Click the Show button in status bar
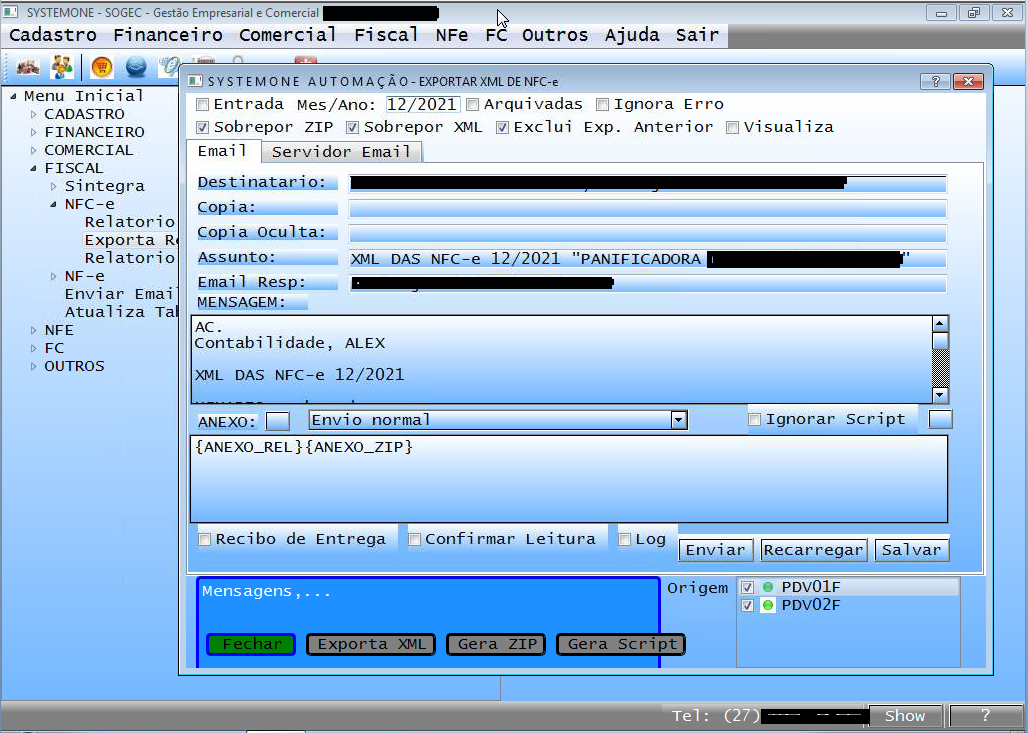The height and width of the screenshot is (733, 1028). click(x=905, y=716)
